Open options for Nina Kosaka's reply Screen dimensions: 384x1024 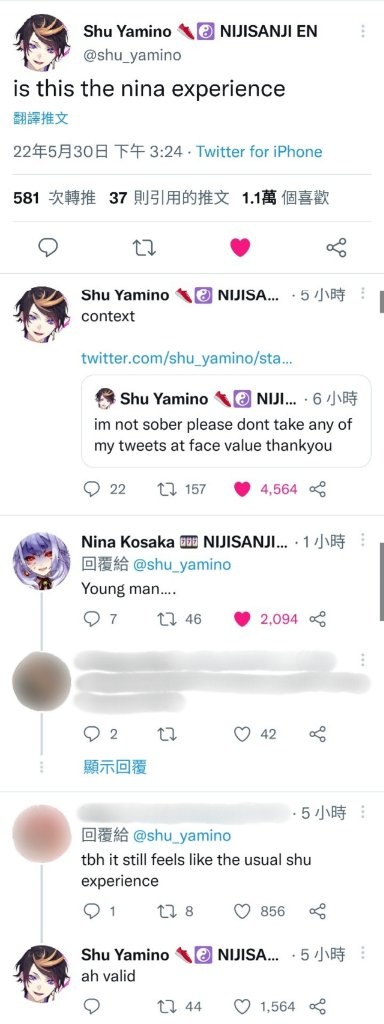pos(364,541)
